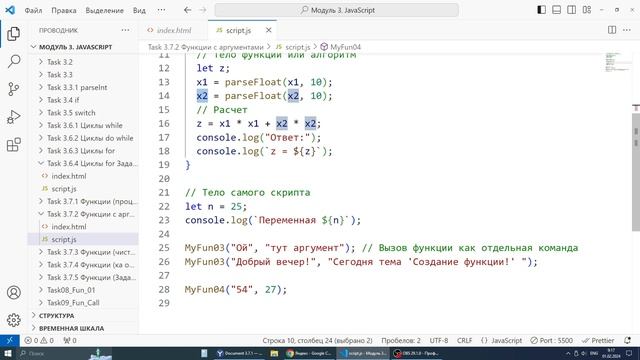This screenshot has width=640, height=360.
Task: Open the Source Control view
Action: click(x=13, y=89)
